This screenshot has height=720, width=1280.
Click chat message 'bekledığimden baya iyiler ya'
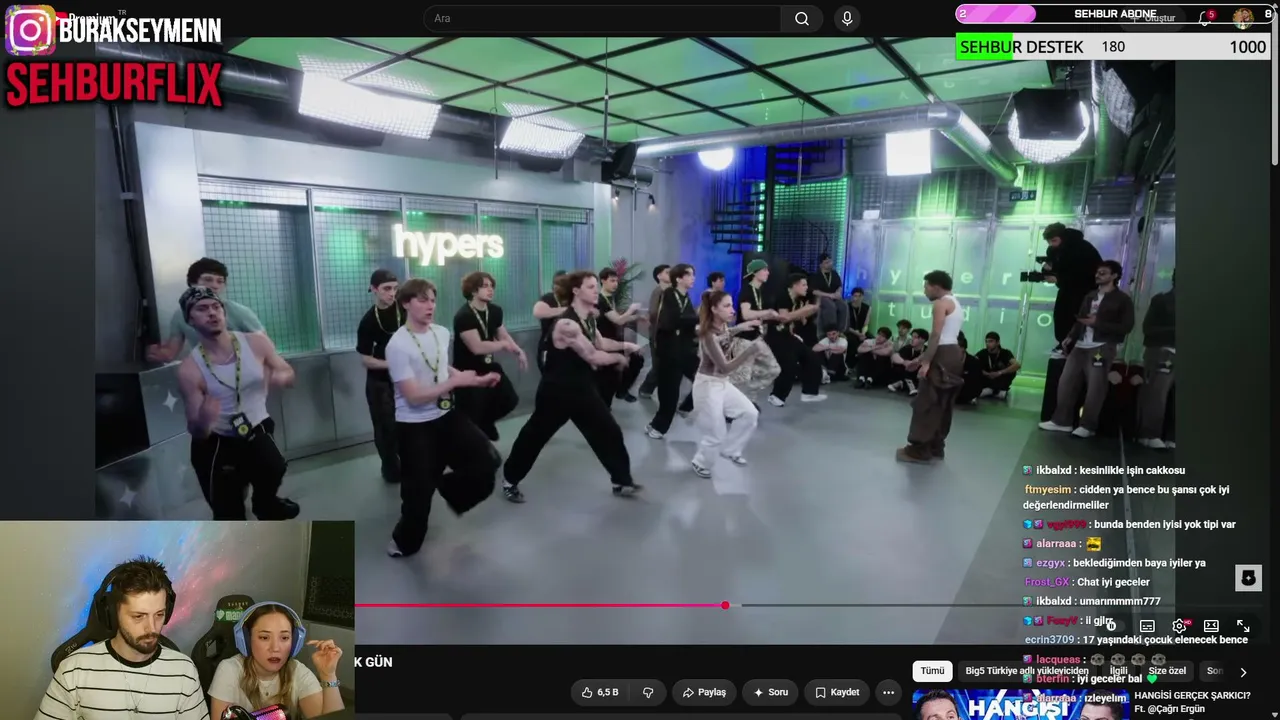pyautogui.click(x=1139, y=563)
